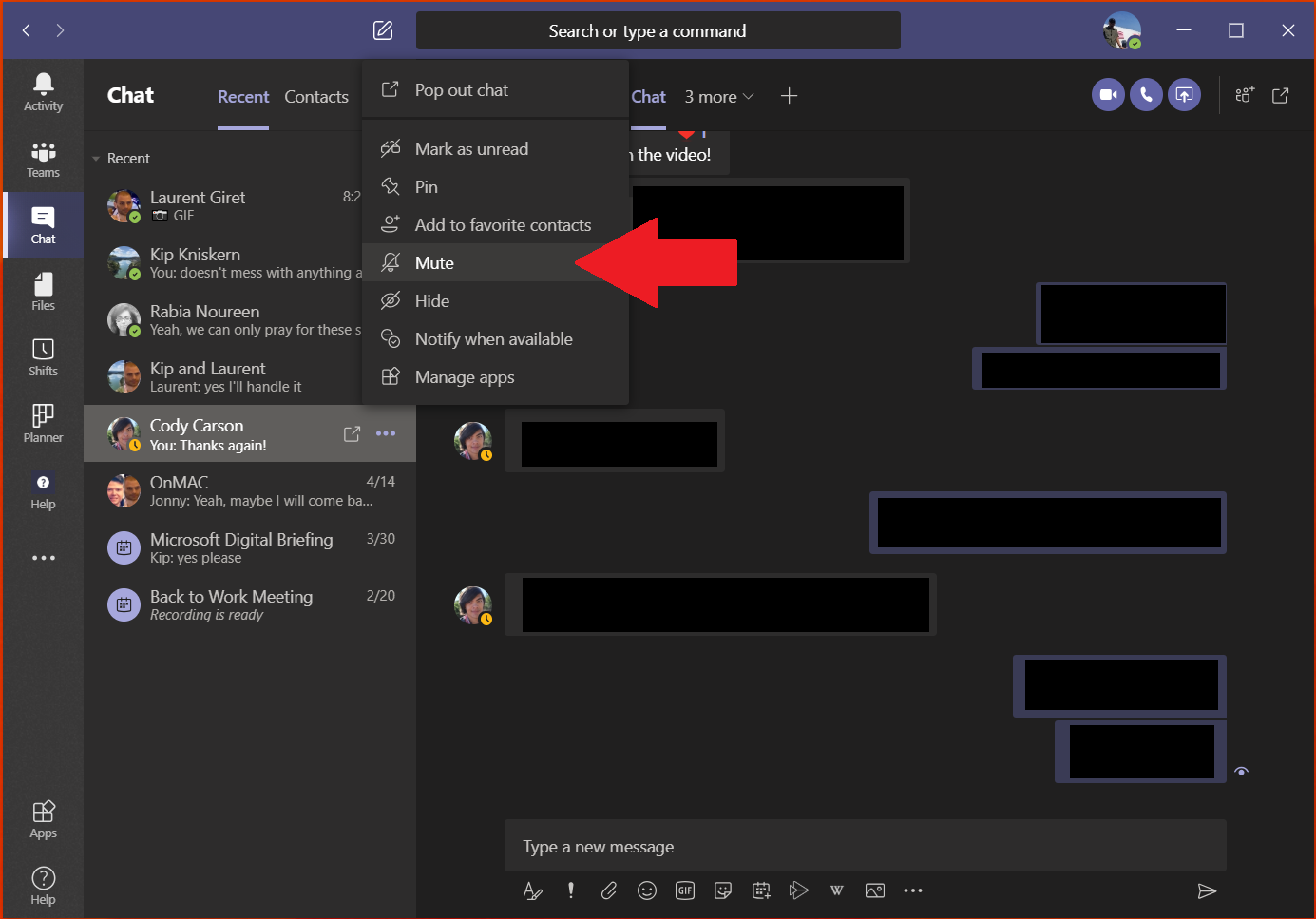Open the sticker picker
This screenshot has width=1316, height=919.
coord(723,890)
